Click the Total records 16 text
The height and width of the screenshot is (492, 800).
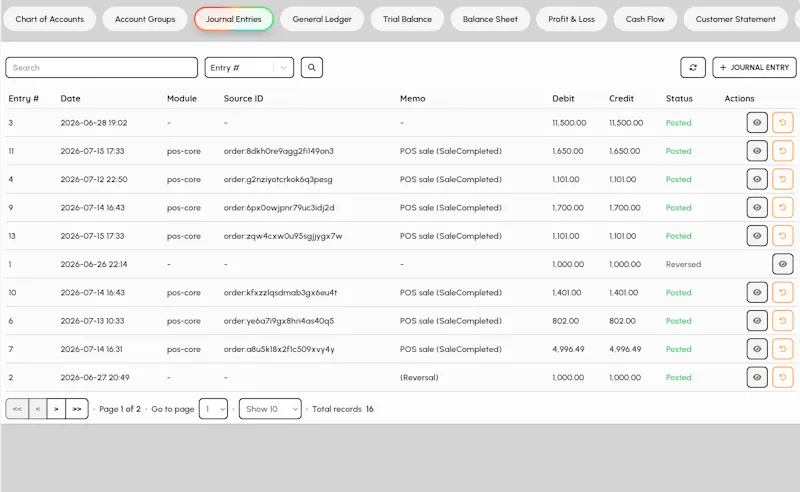pyautogui.click(x=343, y=409)
